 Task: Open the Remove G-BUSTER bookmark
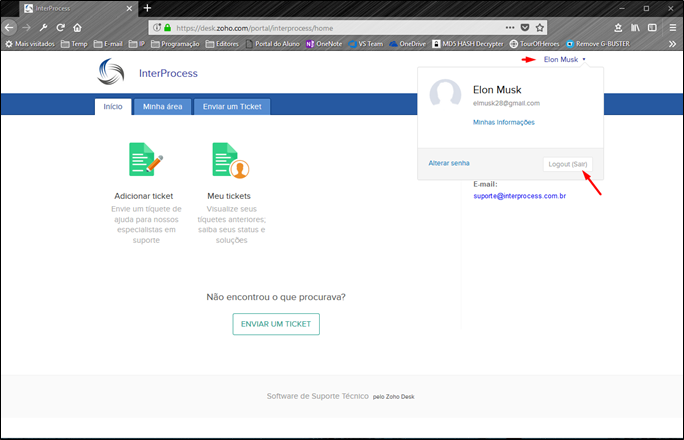click(x=598, y=44)
